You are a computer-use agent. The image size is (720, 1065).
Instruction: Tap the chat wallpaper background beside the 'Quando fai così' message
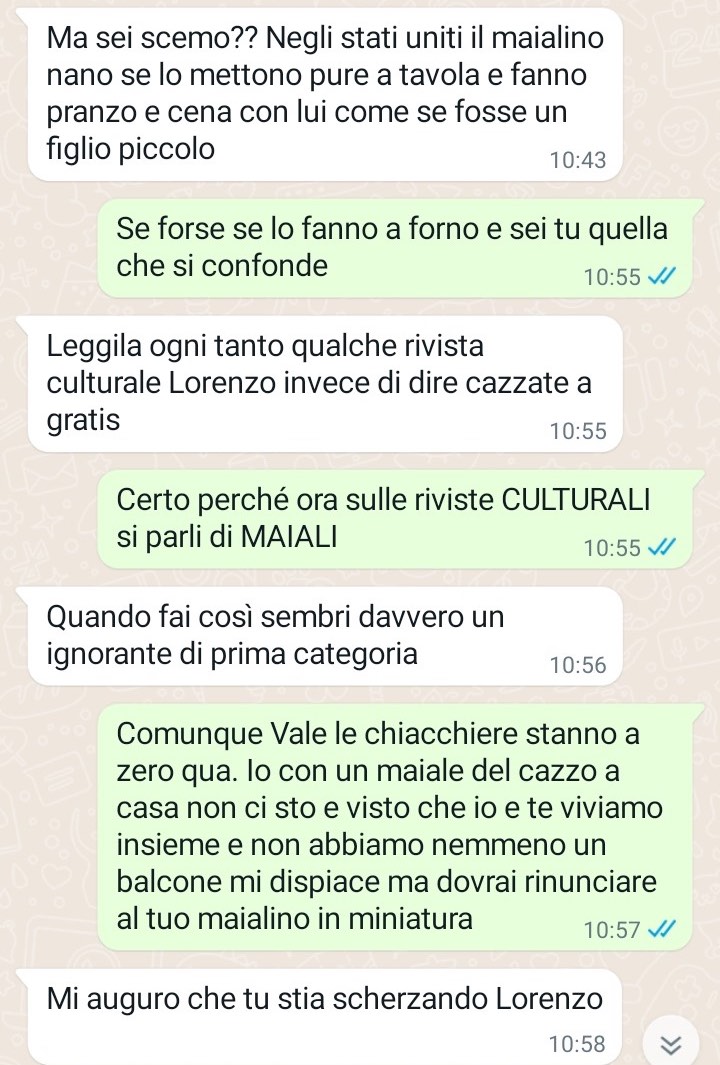click(x=669, y=636)
